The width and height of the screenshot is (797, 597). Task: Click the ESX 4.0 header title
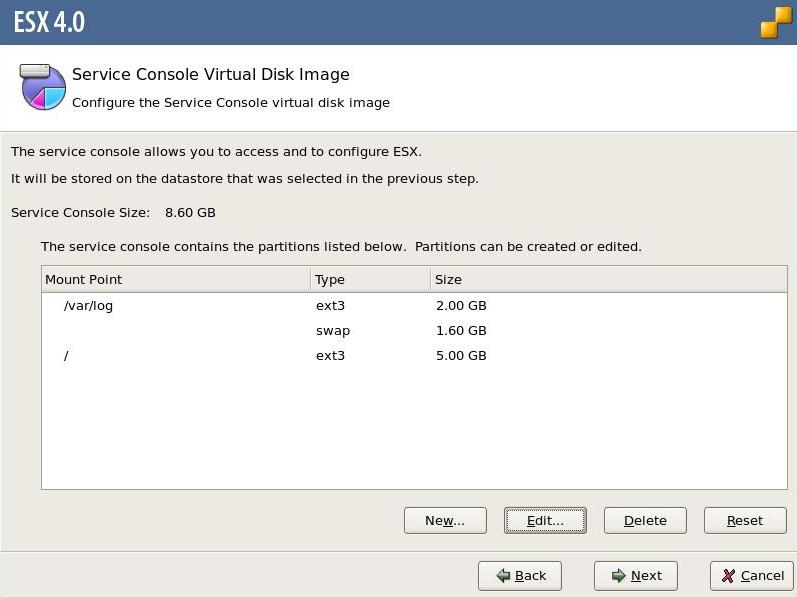point(49,22)
